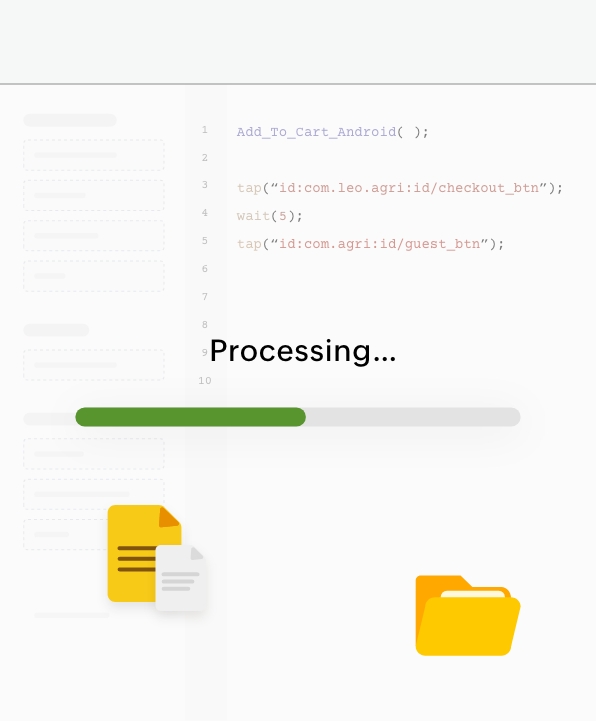This screenshot has height=721, width=596.
Task: Select the Add_To_Cart_Android( ); code line
Action: tap(332, 132)
